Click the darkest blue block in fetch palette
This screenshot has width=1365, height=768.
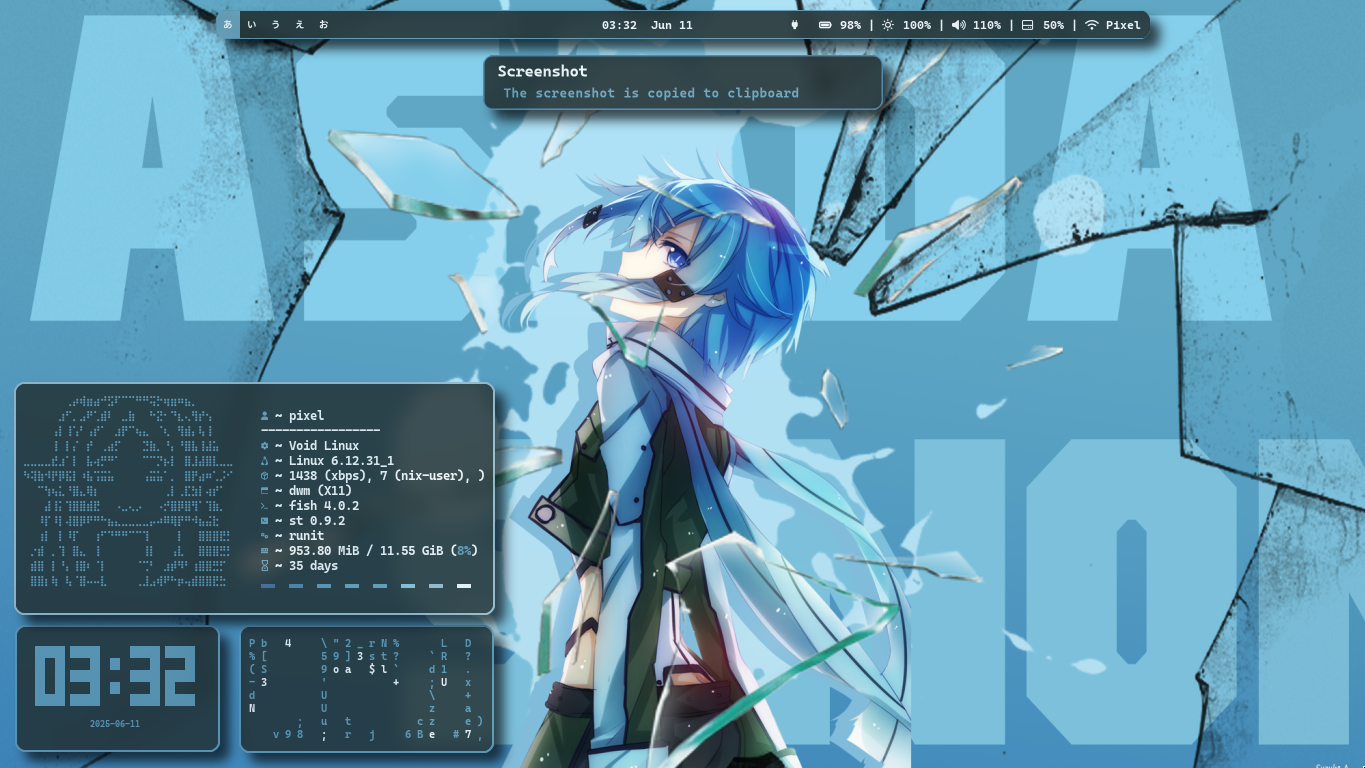pyautogui.click(x=268, y=586)
